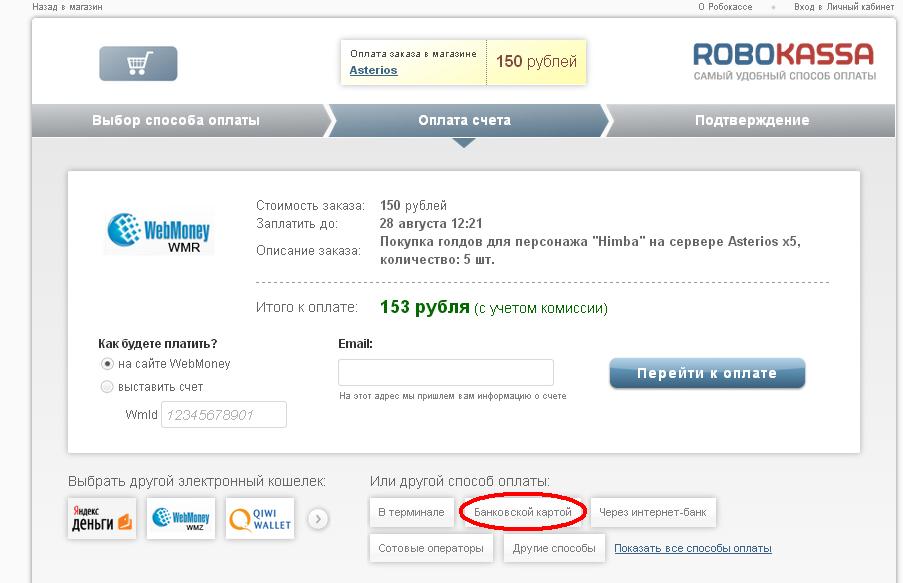The height and width of the screenshot is (583, 903).
Task: Choose the 'Другие способы' payment method
Action: [x=554, y=548]
